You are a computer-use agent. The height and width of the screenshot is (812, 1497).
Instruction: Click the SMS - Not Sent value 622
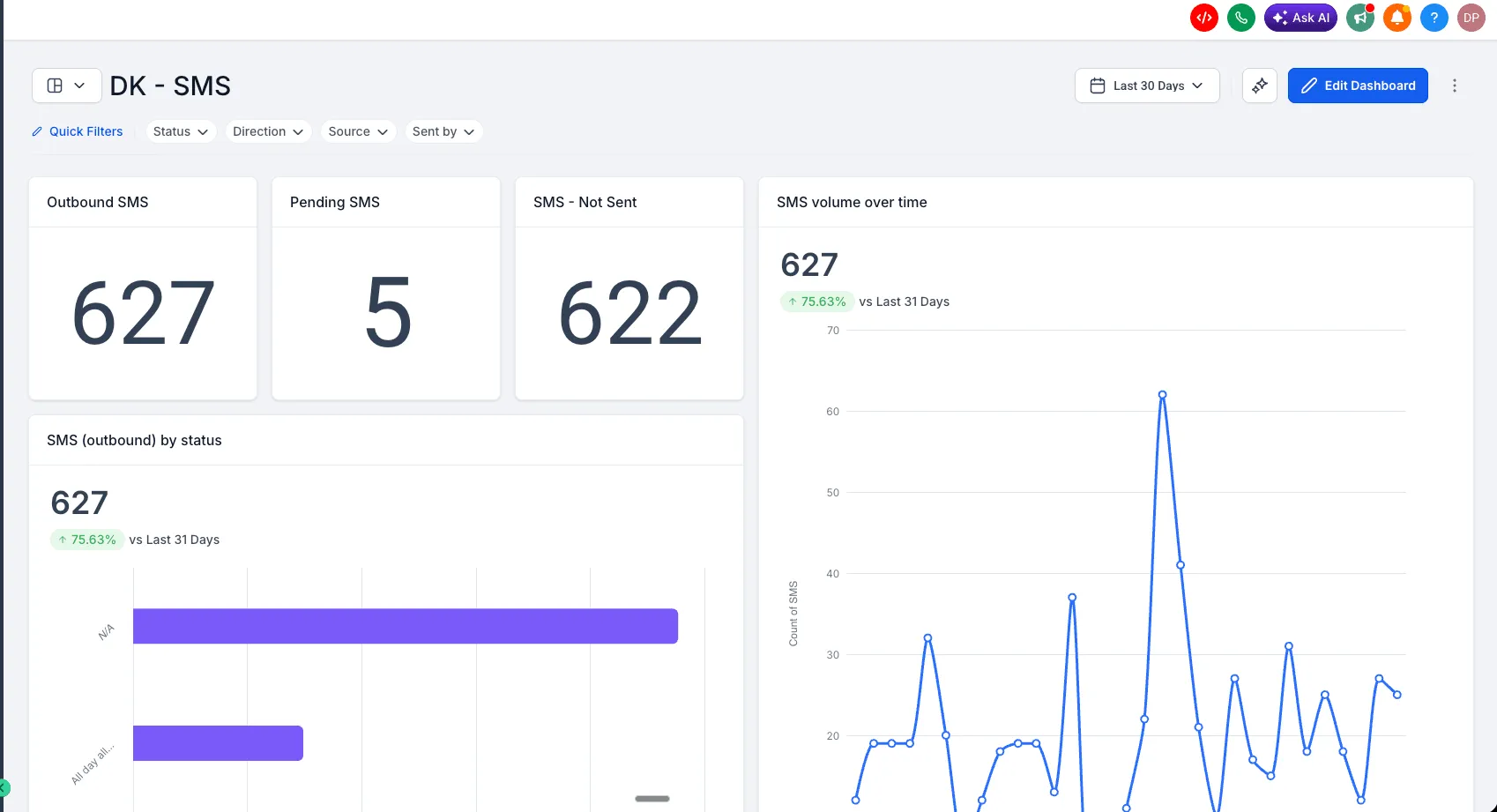pyautogui.click(x=629, y=313)
